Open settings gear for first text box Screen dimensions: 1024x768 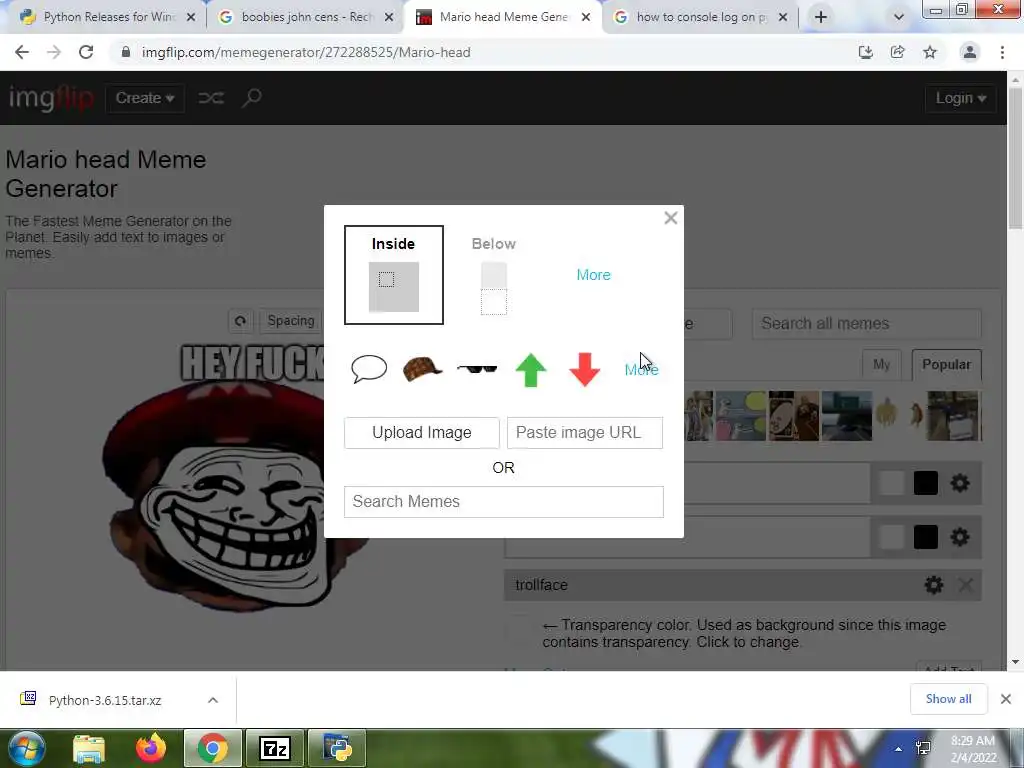click(959, 483)
